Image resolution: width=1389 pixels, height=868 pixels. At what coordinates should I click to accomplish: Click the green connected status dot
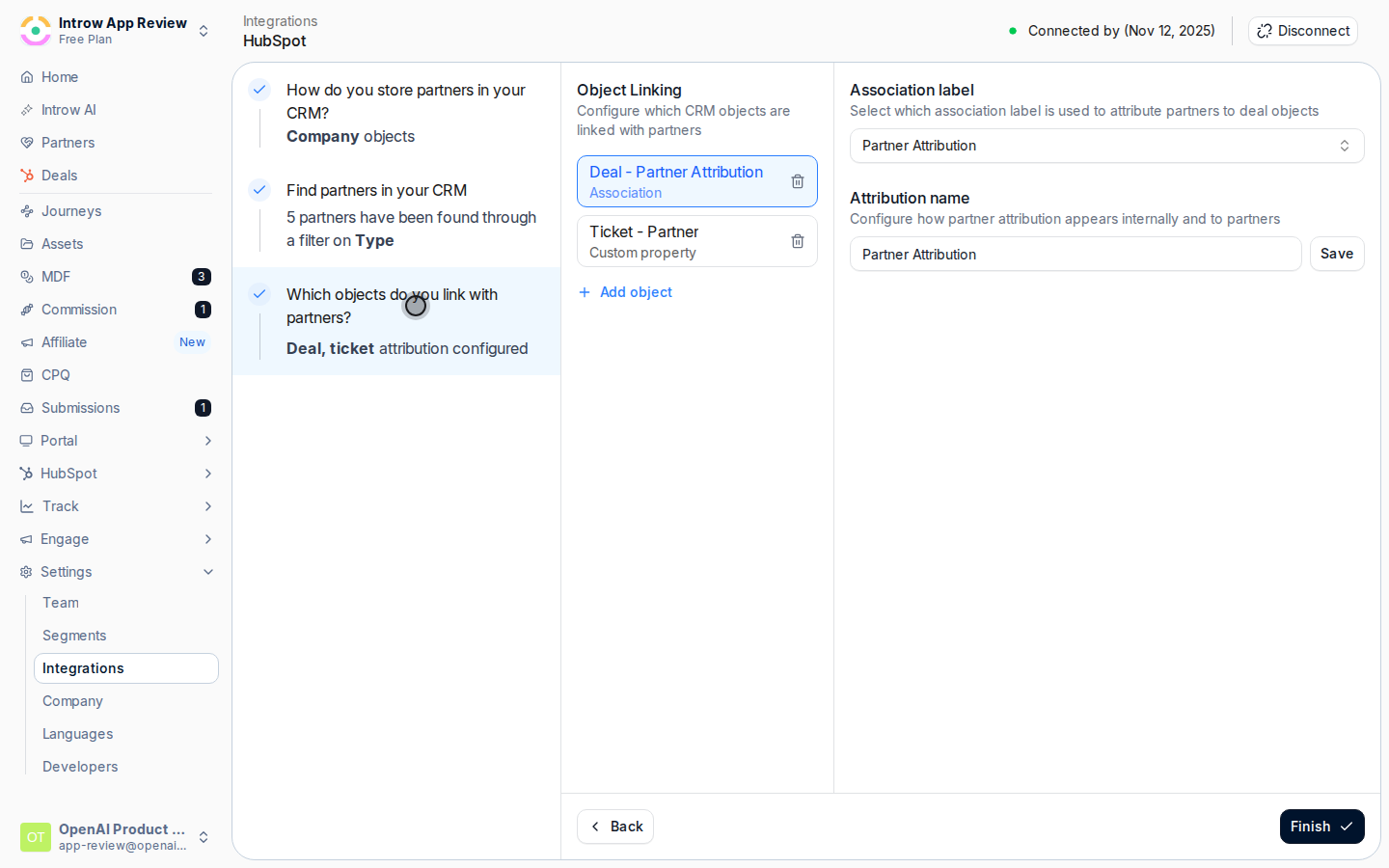[1013, 31]
